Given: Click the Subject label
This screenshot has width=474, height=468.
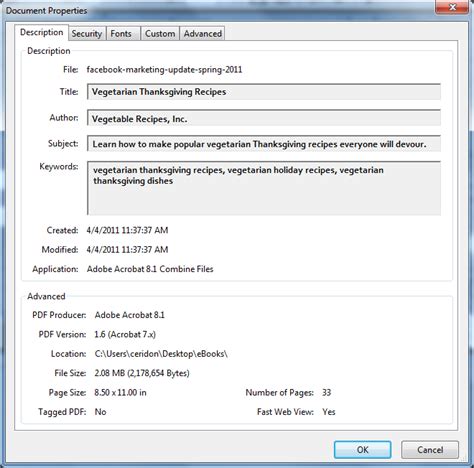Looking at the screenshot, I should point(63,144).
